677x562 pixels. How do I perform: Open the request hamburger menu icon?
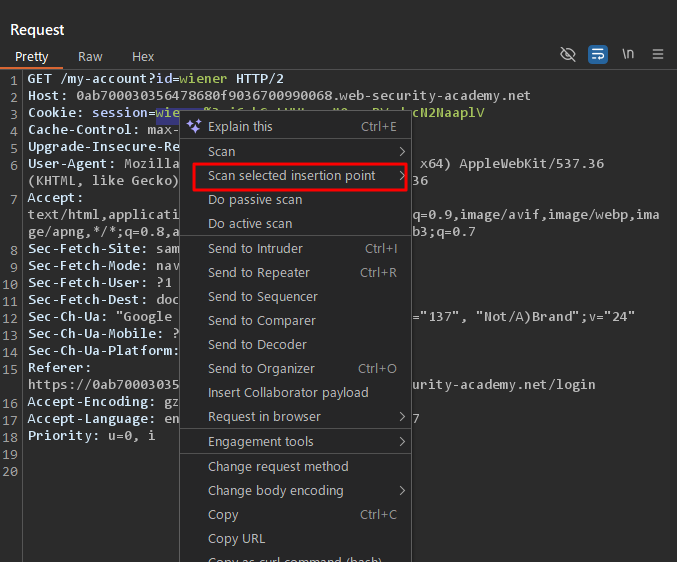point(658,54)
